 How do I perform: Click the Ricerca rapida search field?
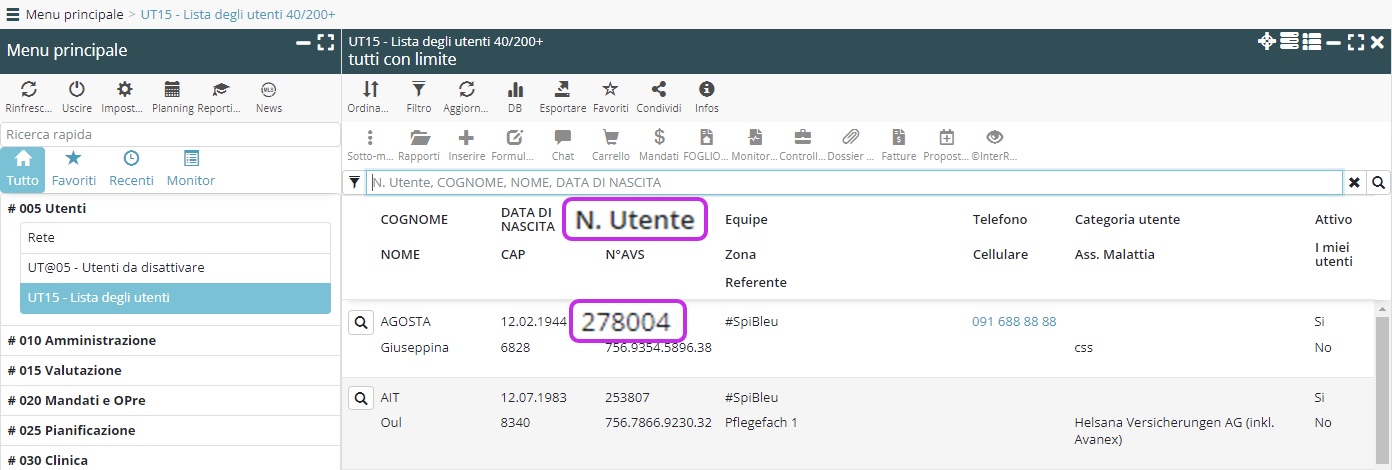170,134
